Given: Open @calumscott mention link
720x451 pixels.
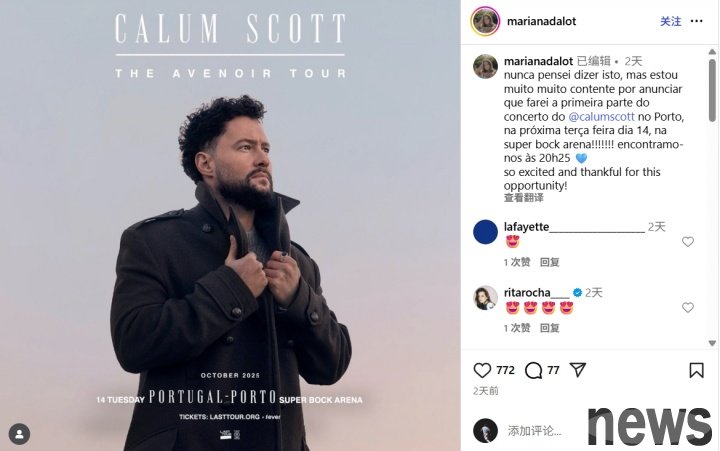Looking at the screenshot, I should 601,117.
